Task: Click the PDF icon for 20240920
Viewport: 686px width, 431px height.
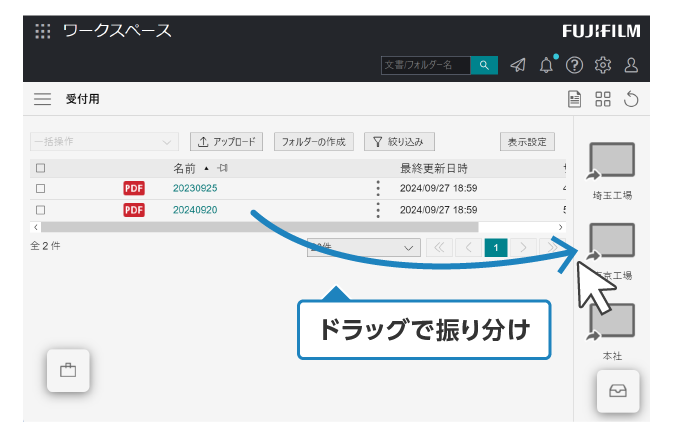Action: (134, 210)
